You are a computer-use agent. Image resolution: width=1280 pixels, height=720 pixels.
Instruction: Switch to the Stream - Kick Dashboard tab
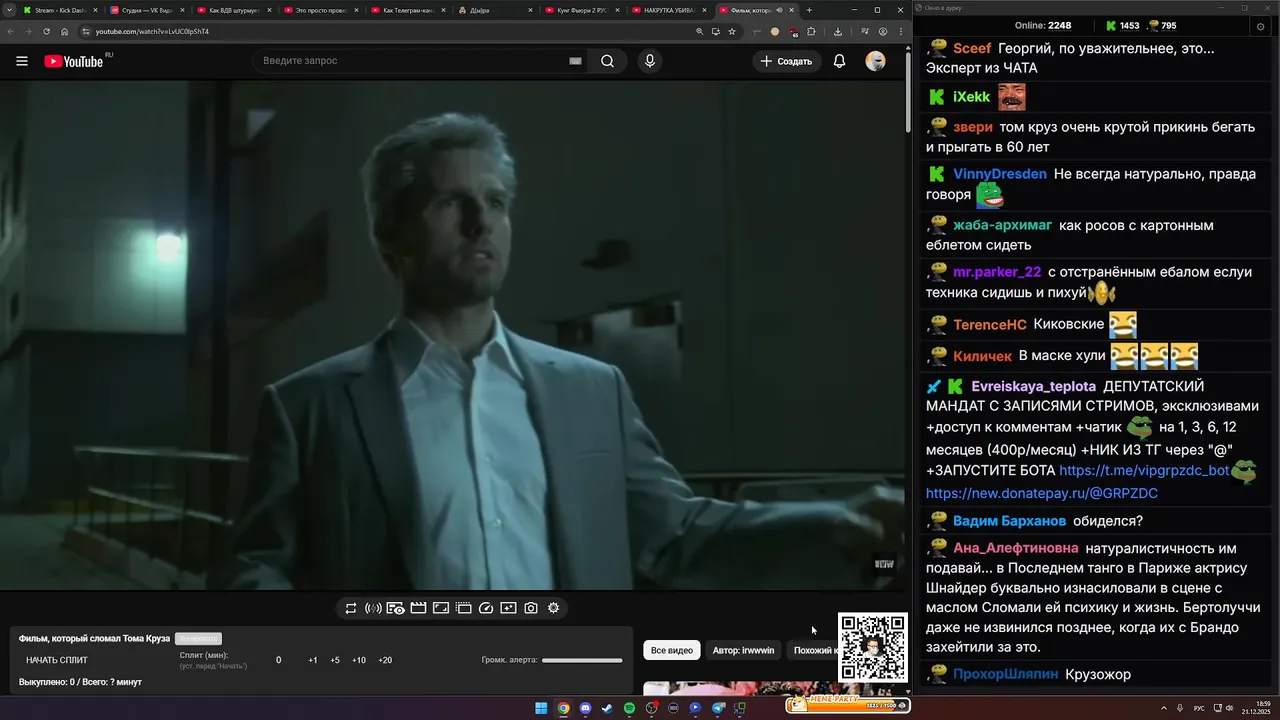click(x=58, y=10)
